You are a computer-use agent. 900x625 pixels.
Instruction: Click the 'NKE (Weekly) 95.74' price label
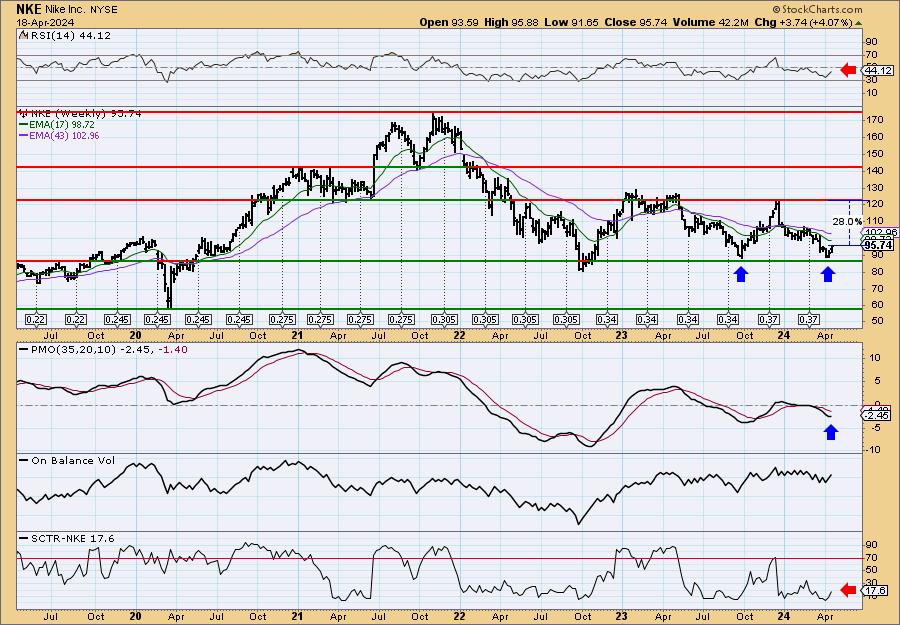85,114
